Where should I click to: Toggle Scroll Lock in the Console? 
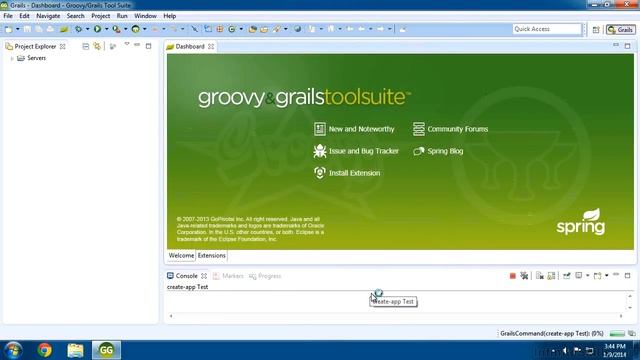pos(551,276)
